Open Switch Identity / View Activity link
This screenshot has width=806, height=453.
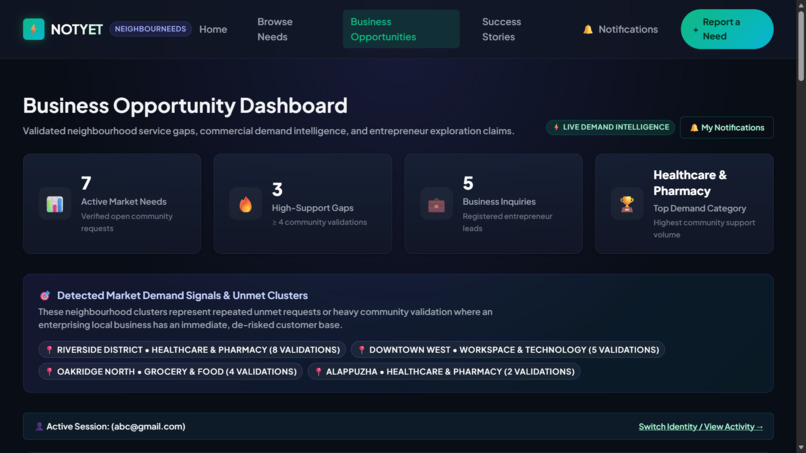pyautogui.click(x=701, y=427)
